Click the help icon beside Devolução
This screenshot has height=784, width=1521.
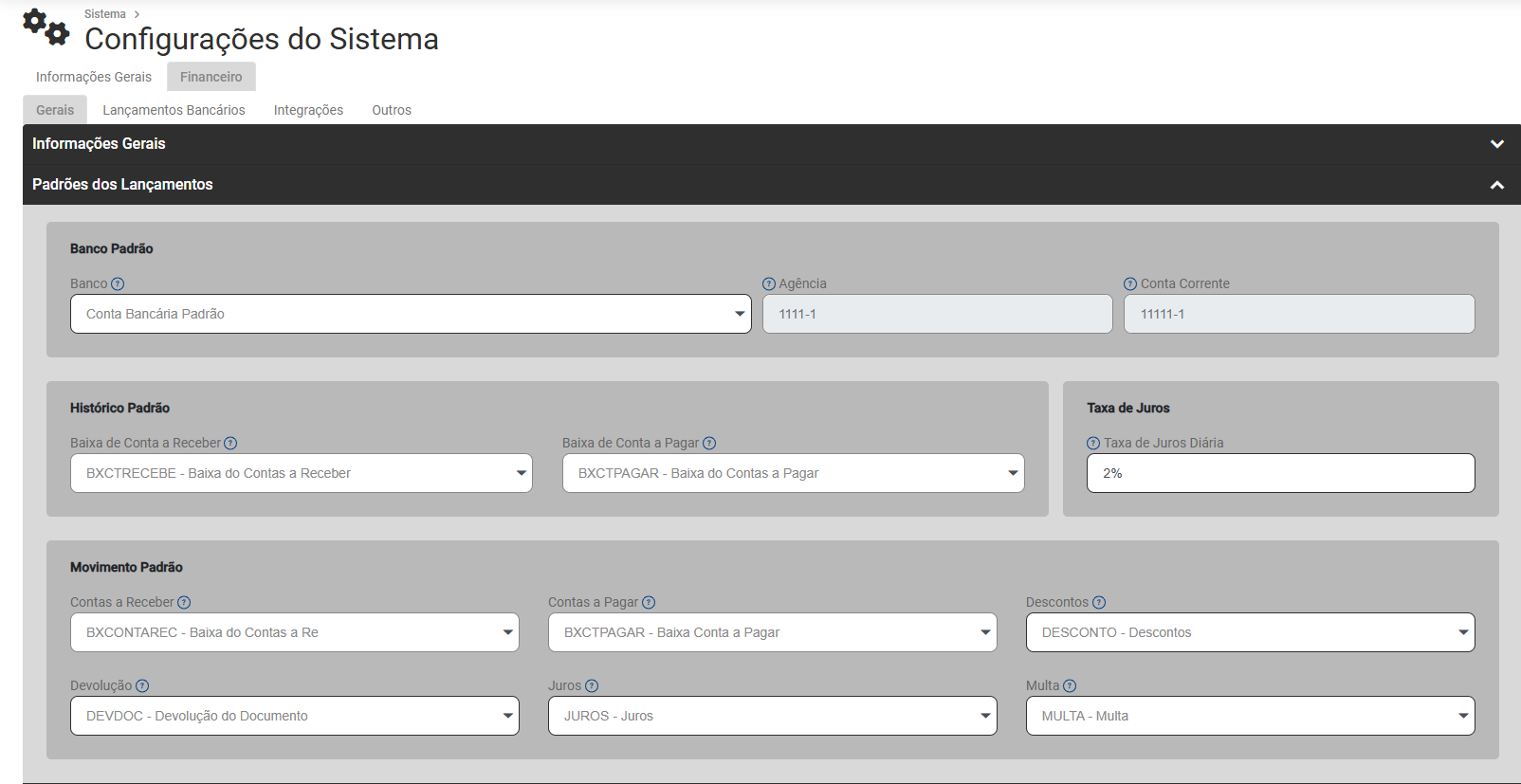click(x=142, y=686)
